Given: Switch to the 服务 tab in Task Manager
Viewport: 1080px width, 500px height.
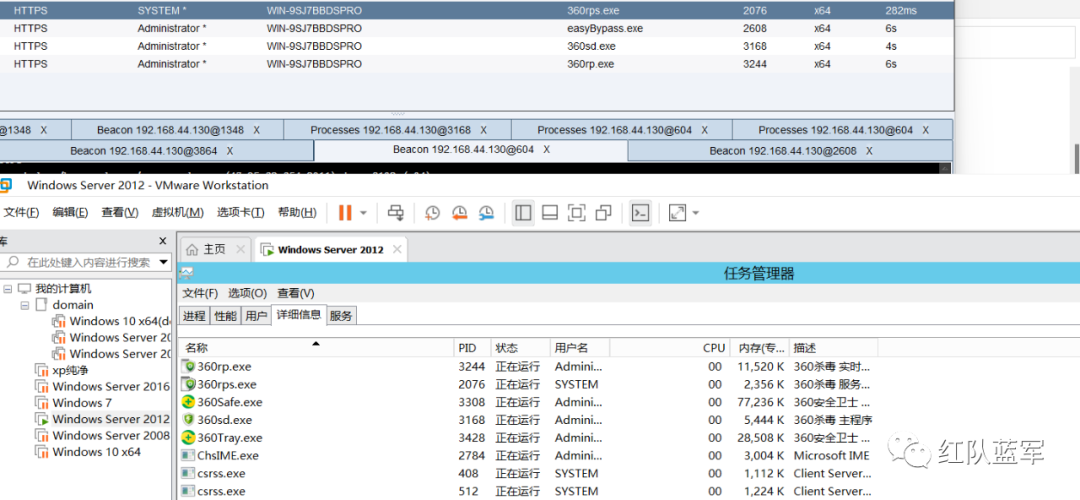Looking at the screenshot, I should point(342,316).
